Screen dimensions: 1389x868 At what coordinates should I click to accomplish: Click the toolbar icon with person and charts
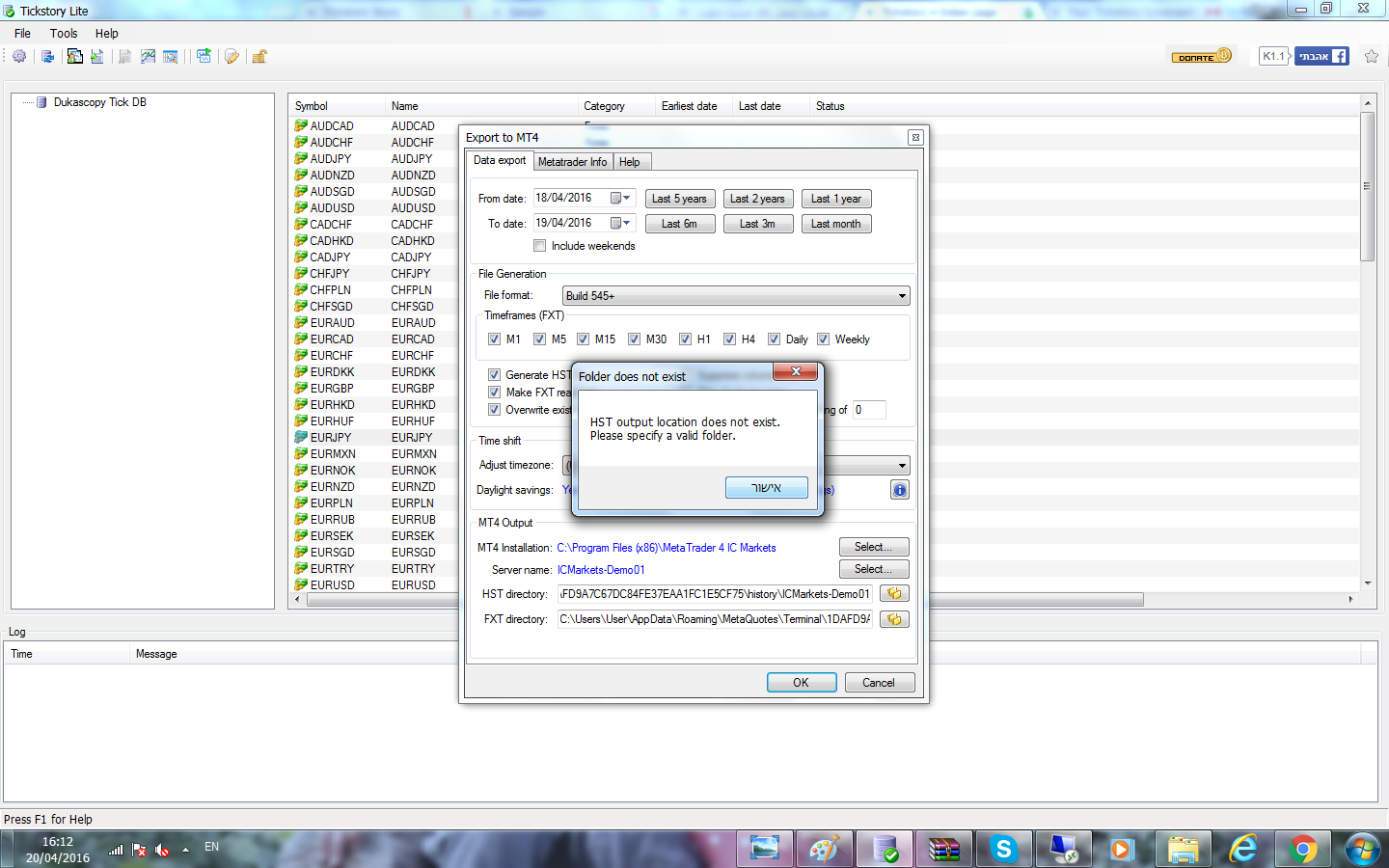coord(74,56)
